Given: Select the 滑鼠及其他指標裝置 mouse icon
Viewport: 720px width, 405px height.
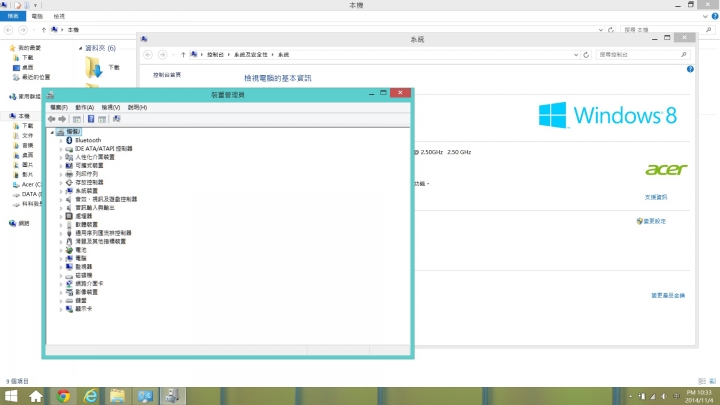Looking at the screenshot, I should [69, 241].
